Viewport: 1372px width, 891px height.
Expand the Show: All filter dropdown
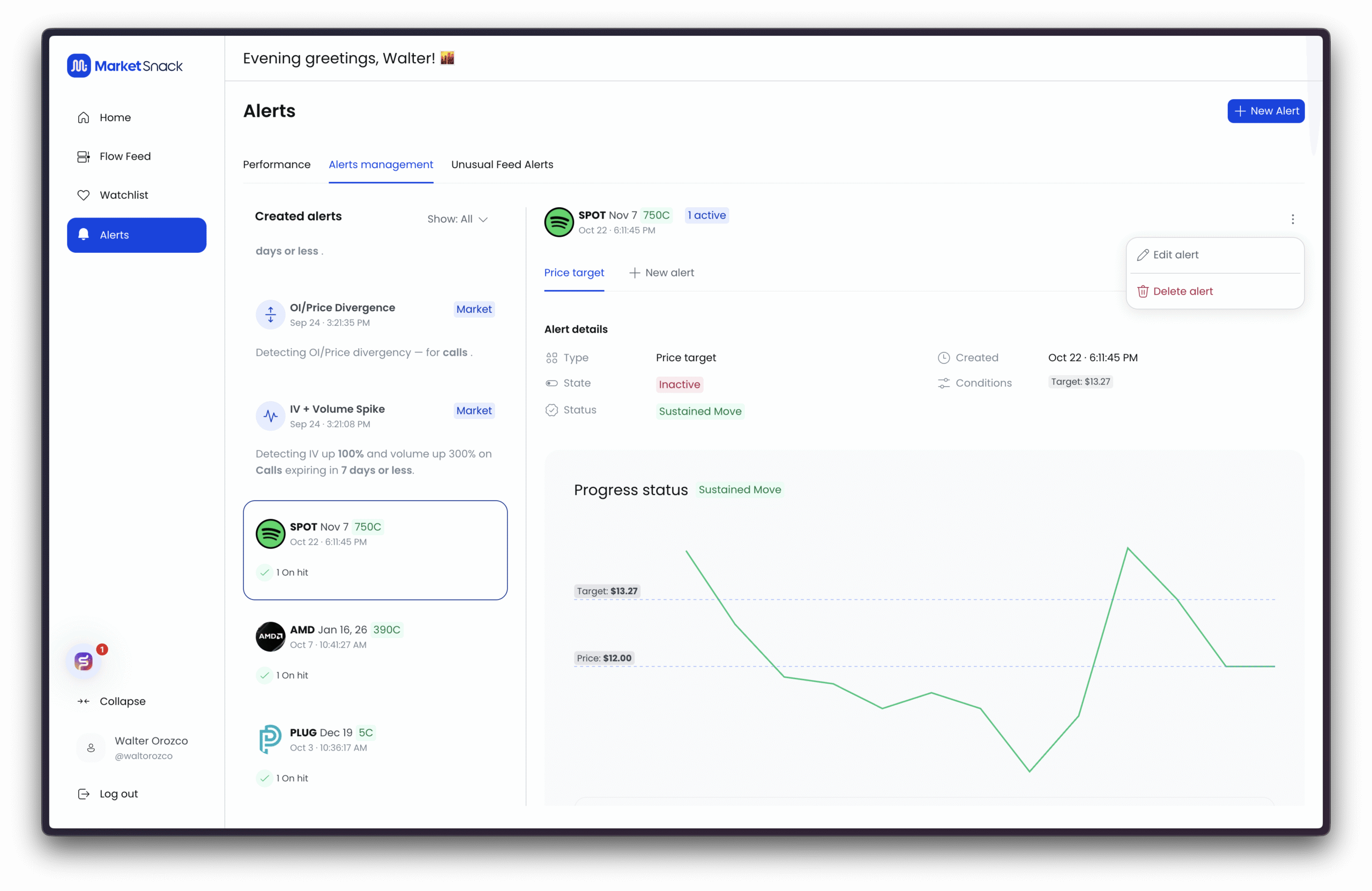click(458, 219)
